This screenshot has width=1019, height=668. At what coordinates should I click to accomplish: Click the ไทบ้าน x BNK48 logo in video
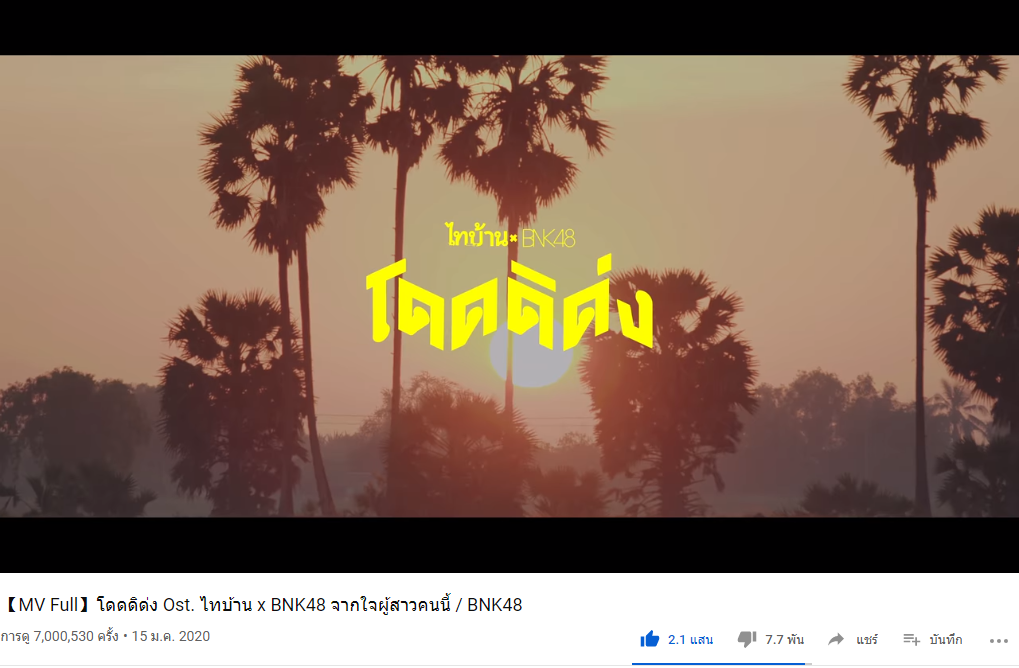[x=511, y=235]
